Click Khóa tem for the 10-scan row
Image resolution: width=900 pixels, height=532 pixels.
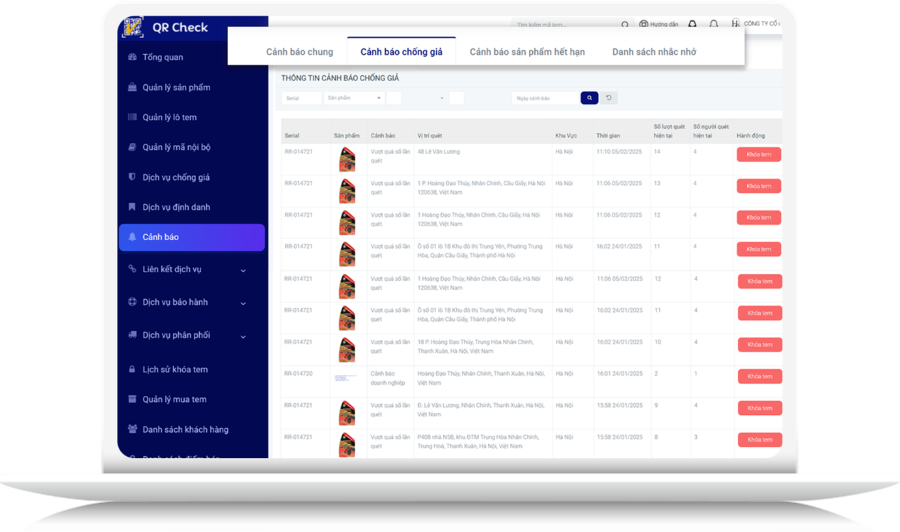[x=760, y=344]
